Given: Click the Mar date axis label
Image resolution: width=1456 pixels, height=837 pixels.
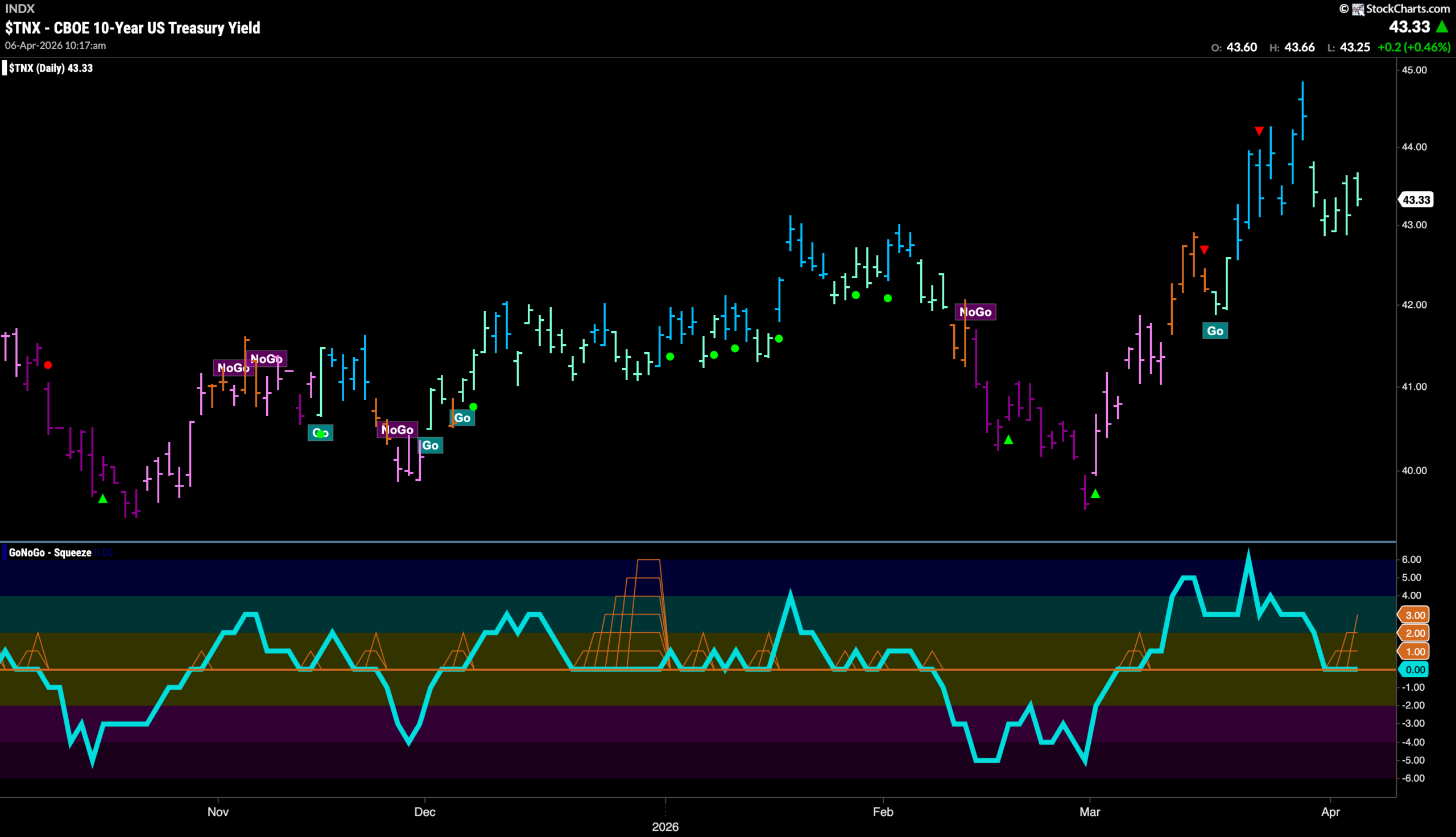Looking at the screenshot, I should tap(1090, 812).
